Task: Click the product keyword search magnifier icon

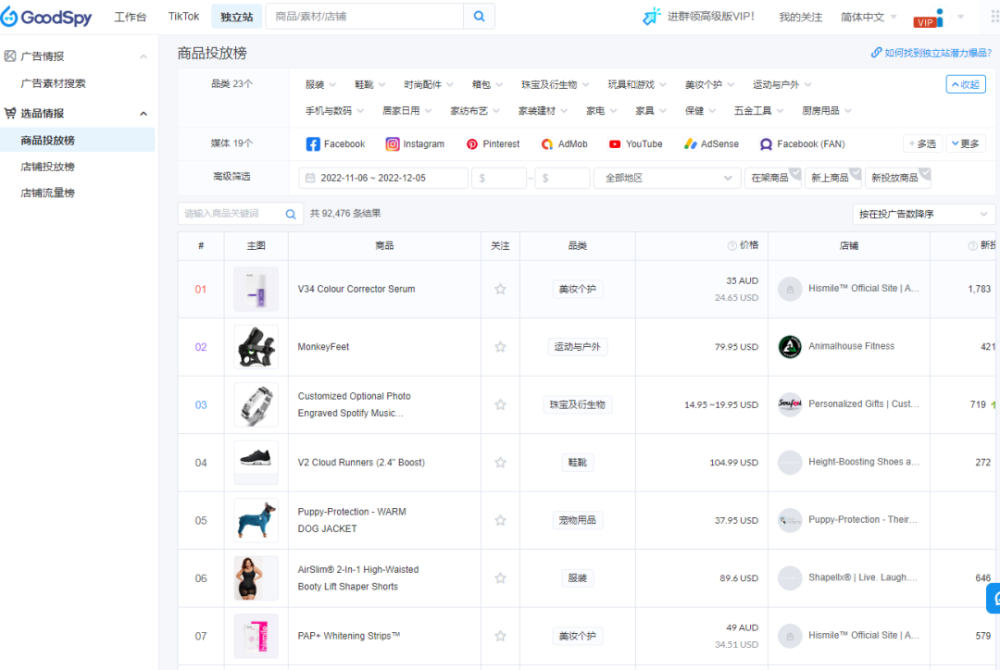Action: 290,214
